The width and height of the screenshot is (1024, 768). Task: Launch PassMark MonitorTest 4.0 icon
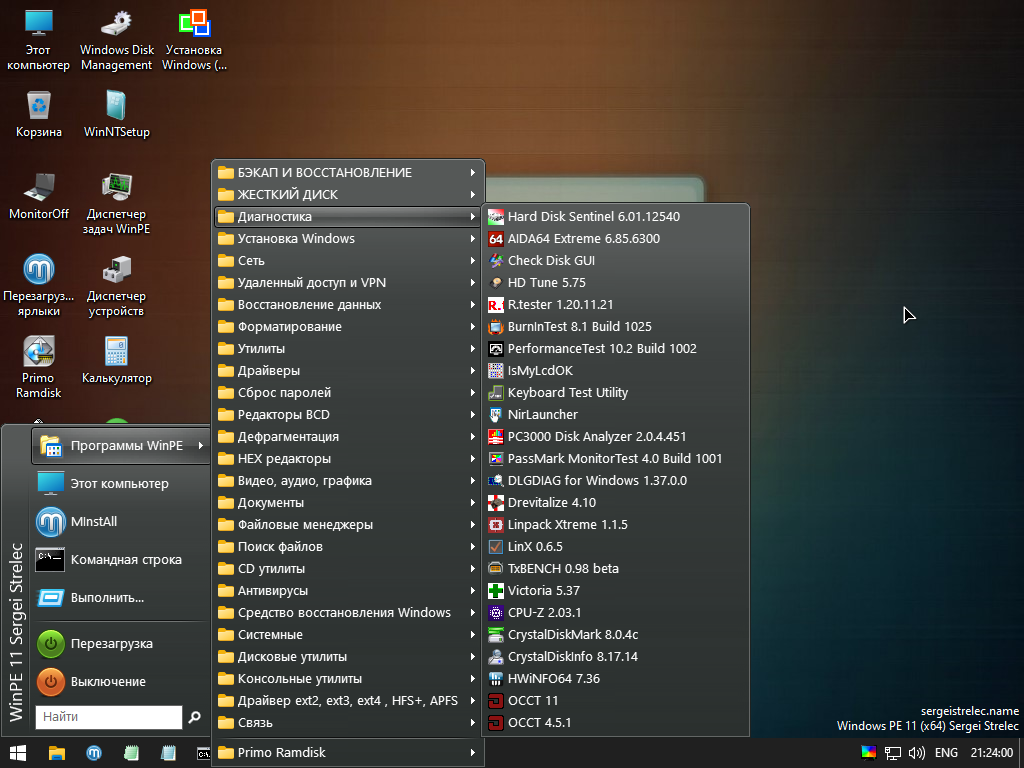(496, 458)
